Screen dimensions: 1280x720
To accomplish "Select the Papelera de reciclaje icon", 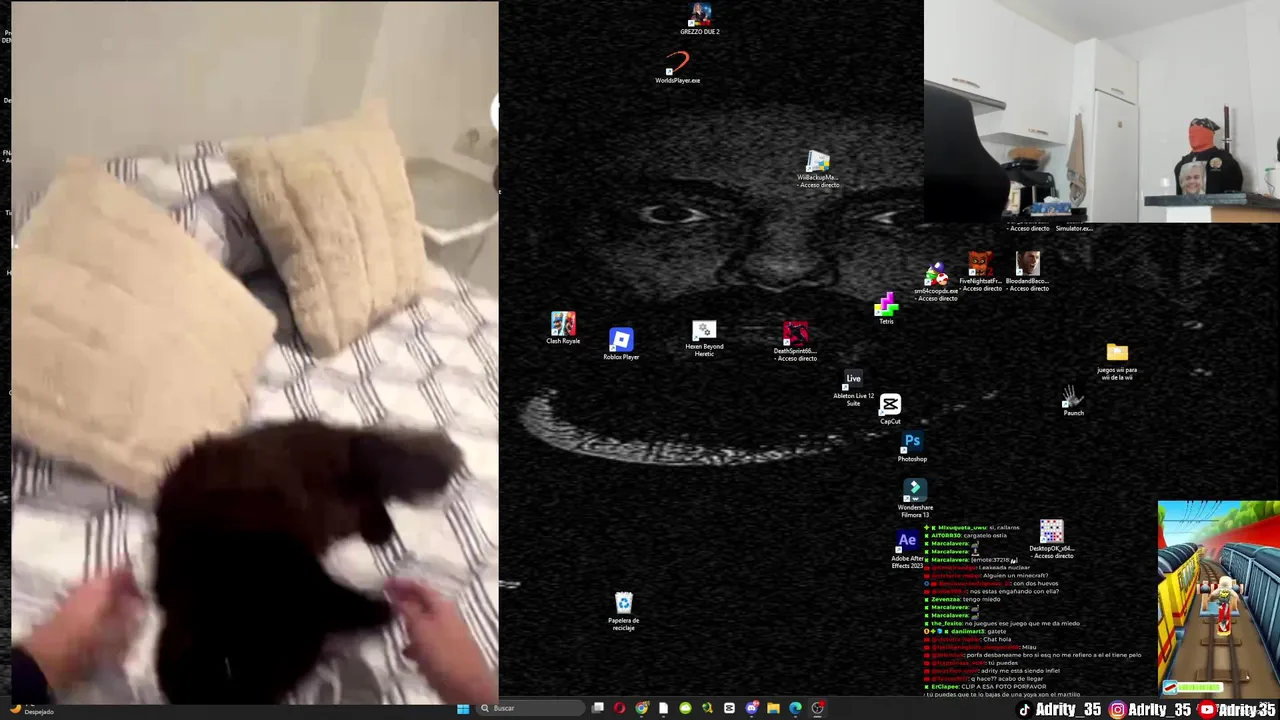I will tap(623, 611).
